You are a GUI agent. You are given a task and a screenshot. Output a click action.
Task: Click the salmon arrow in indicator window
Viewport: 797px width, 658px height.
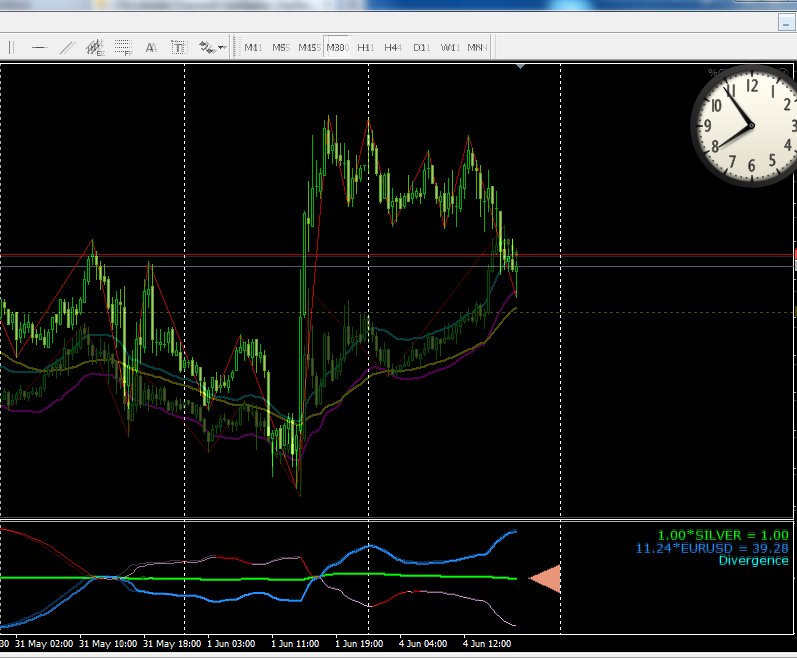tap(546, 578)
